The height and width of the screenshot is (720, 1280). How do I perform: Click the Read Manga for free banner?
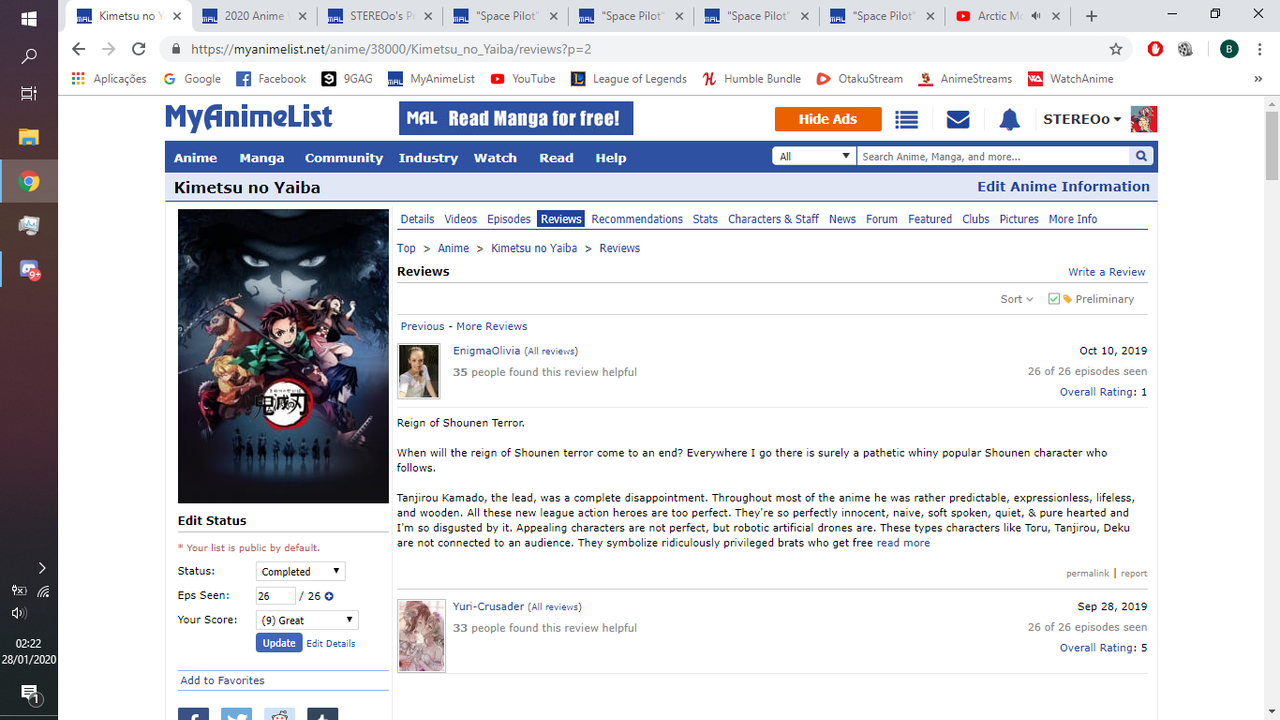(516, 119)
